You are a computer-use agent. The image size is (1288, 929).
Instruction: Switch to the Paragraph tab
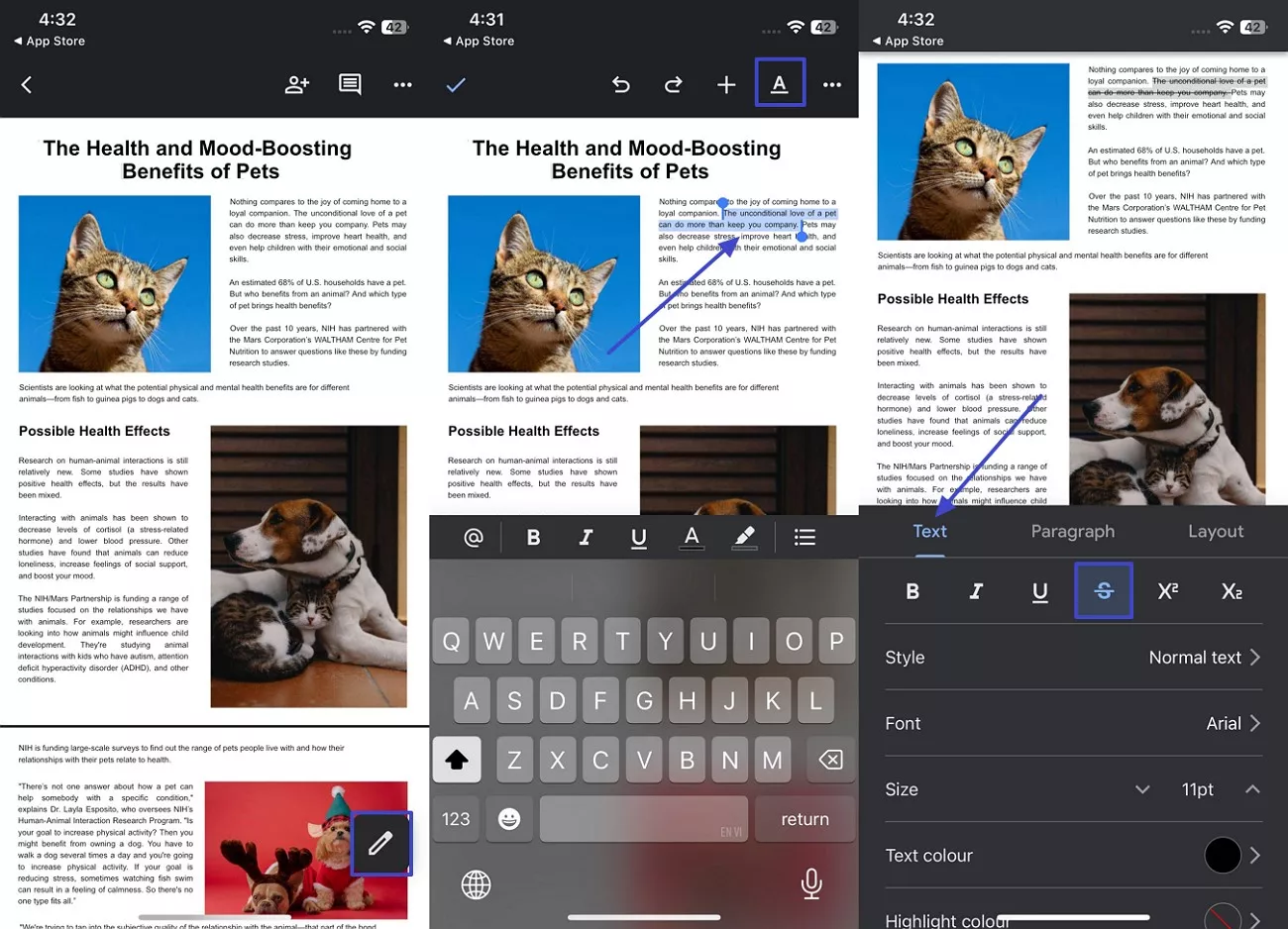[1072, 531]
